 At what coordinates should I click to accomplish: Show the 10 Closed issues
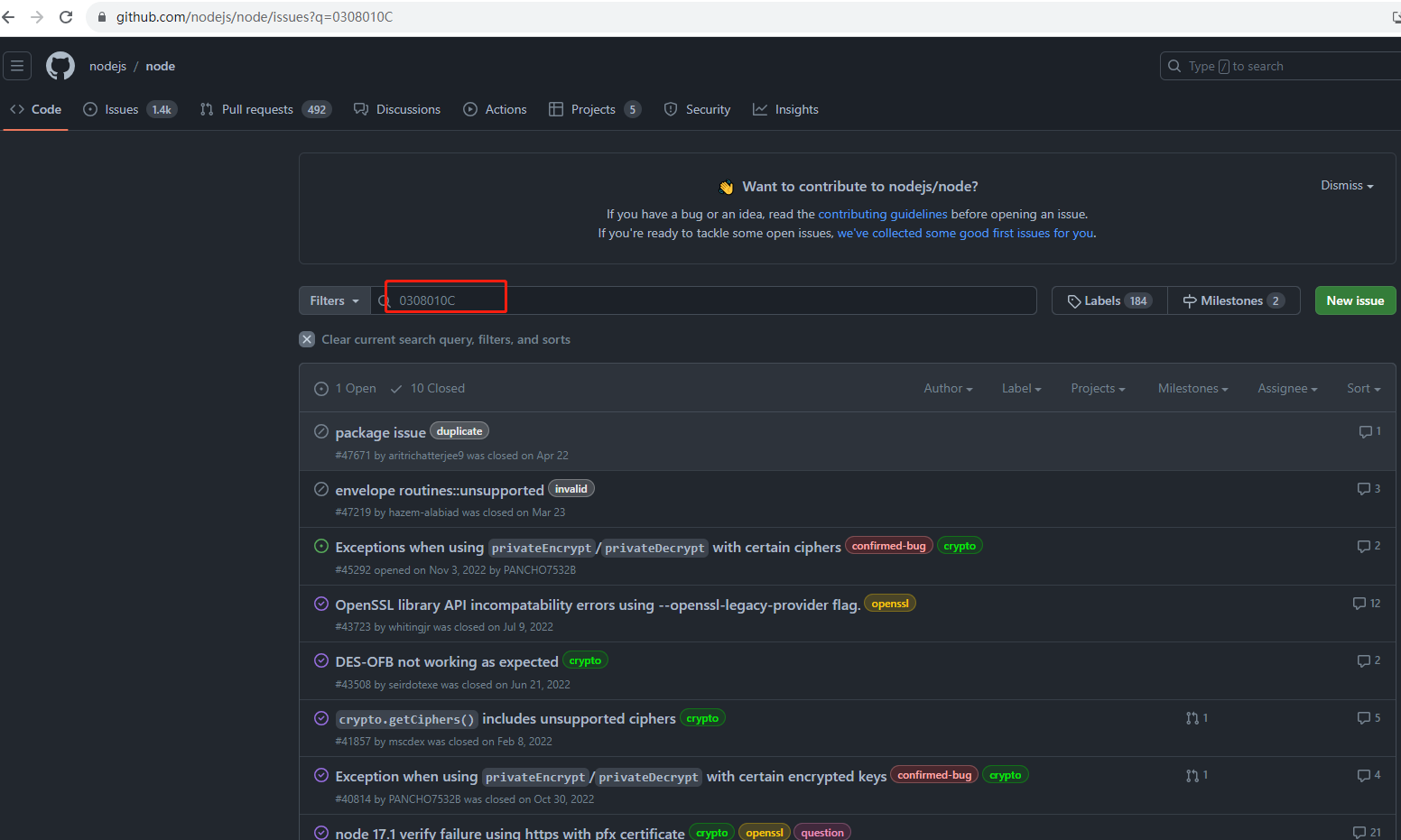(428, 388)
